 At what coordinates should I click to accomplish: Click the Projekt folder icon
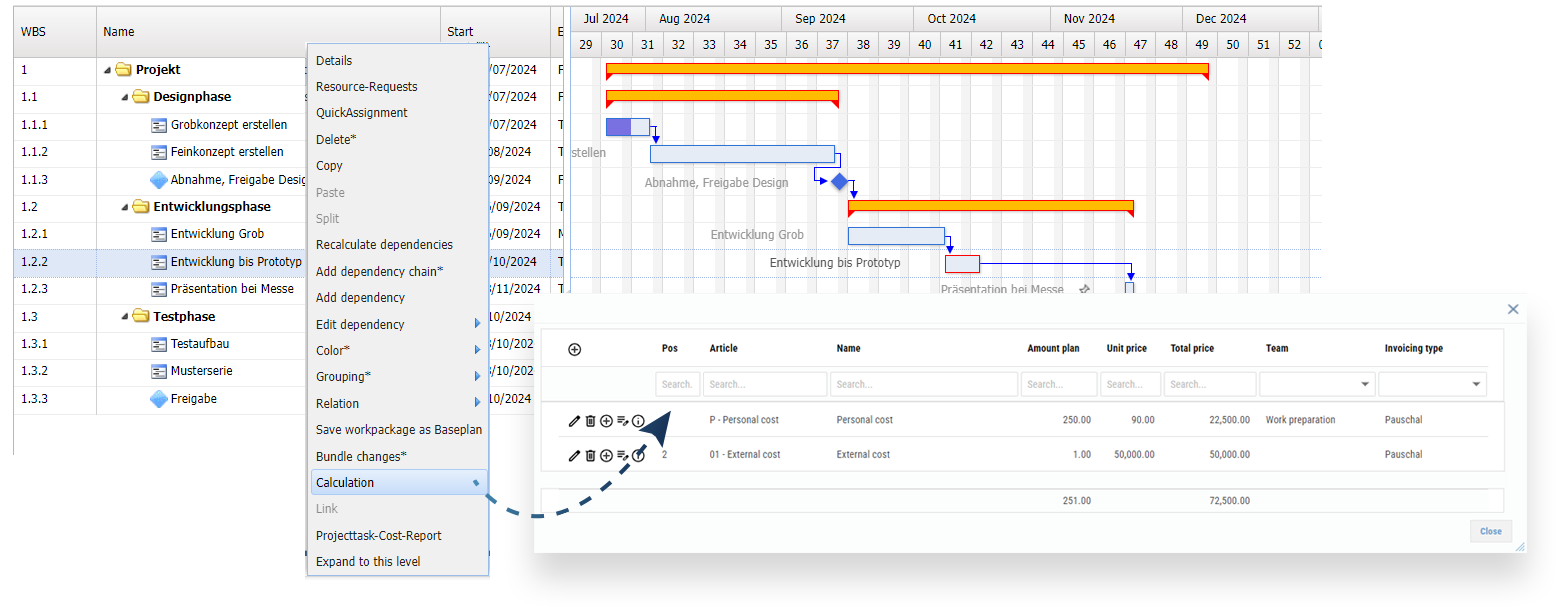point(123,70)
